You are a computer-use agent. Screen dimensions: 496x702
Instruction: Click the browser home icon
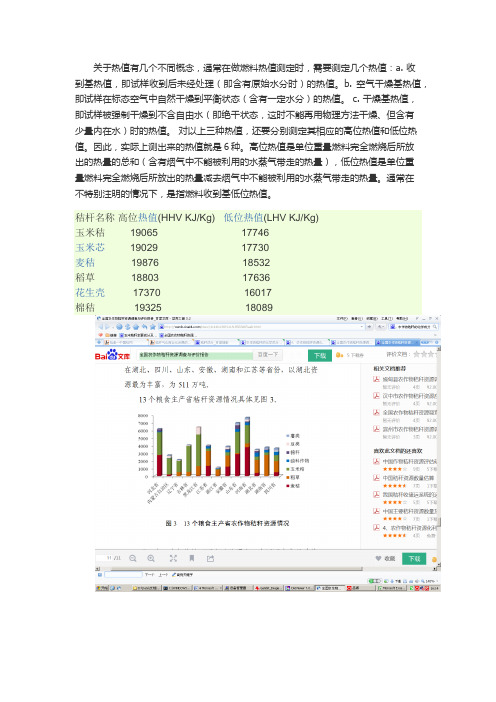[x=136, y=327]
